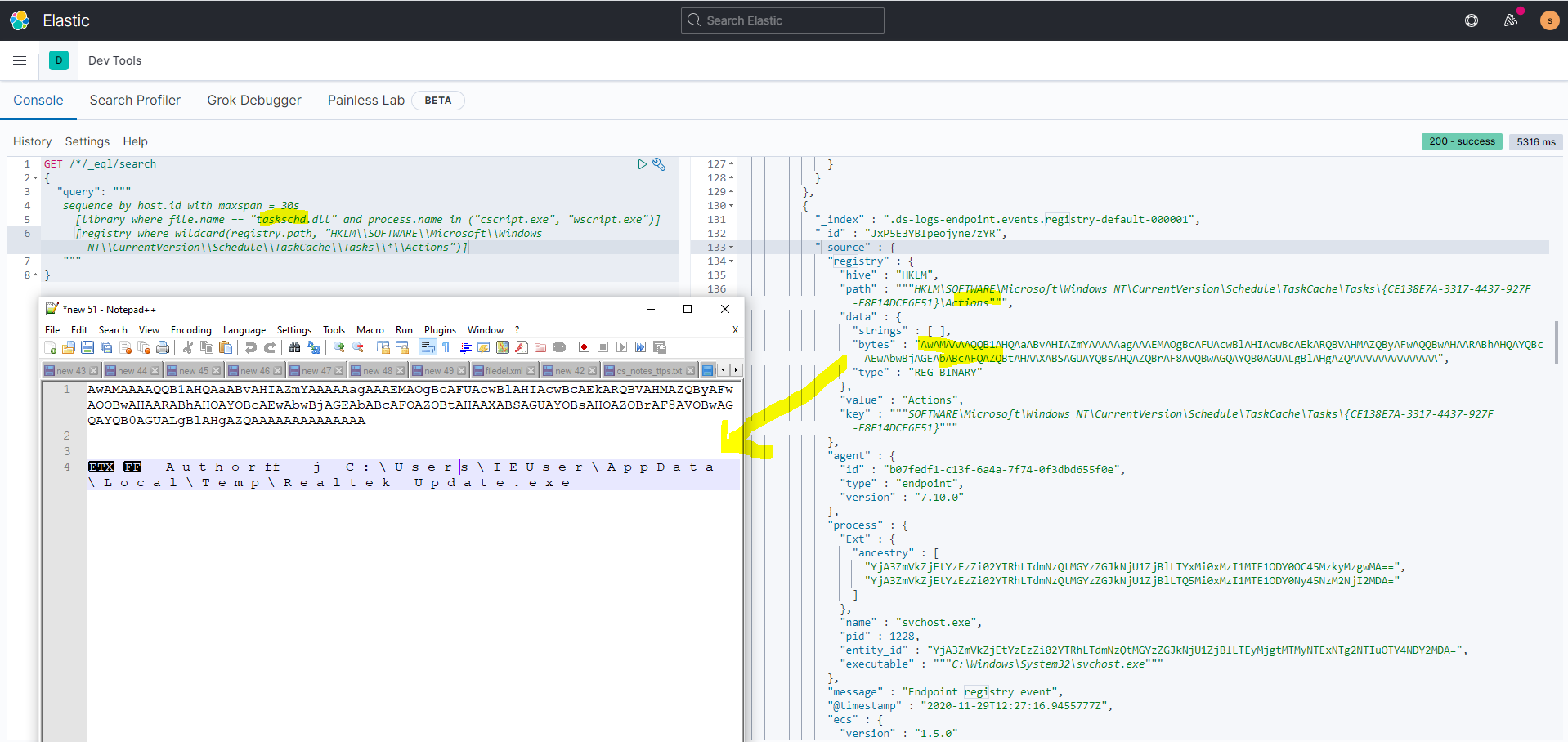The image size is (1568, 742).
Task: Click the alerts bell icon in Elastic header
Action: 1511,20
